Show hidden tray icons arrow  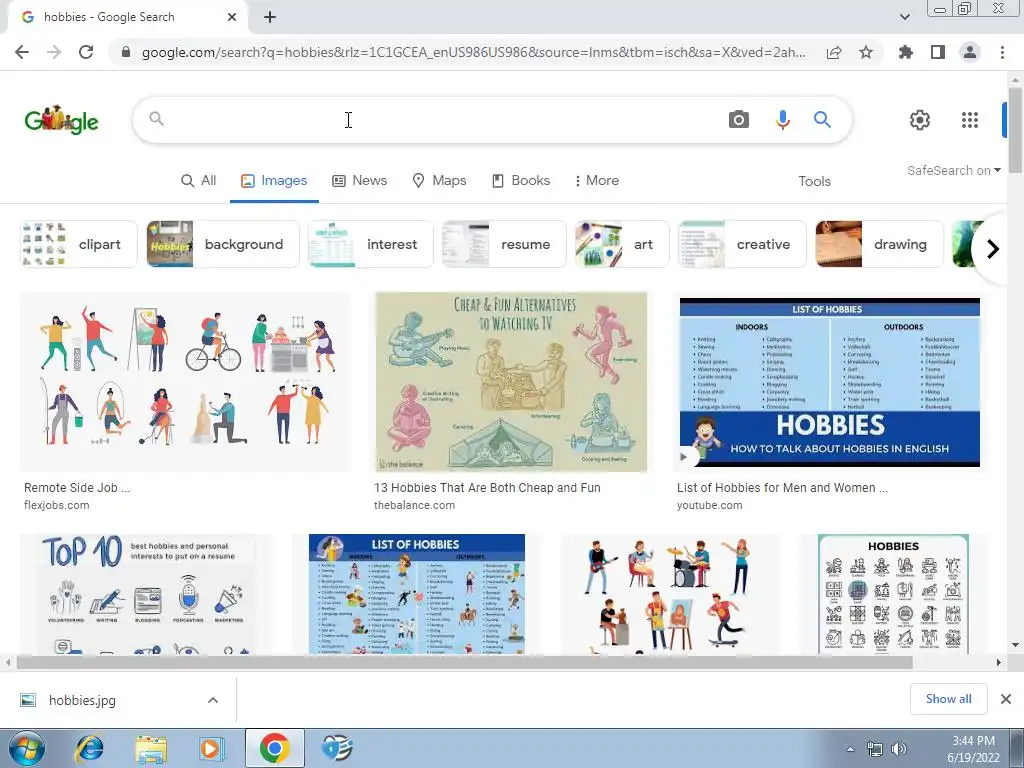(x=850, y=750)
